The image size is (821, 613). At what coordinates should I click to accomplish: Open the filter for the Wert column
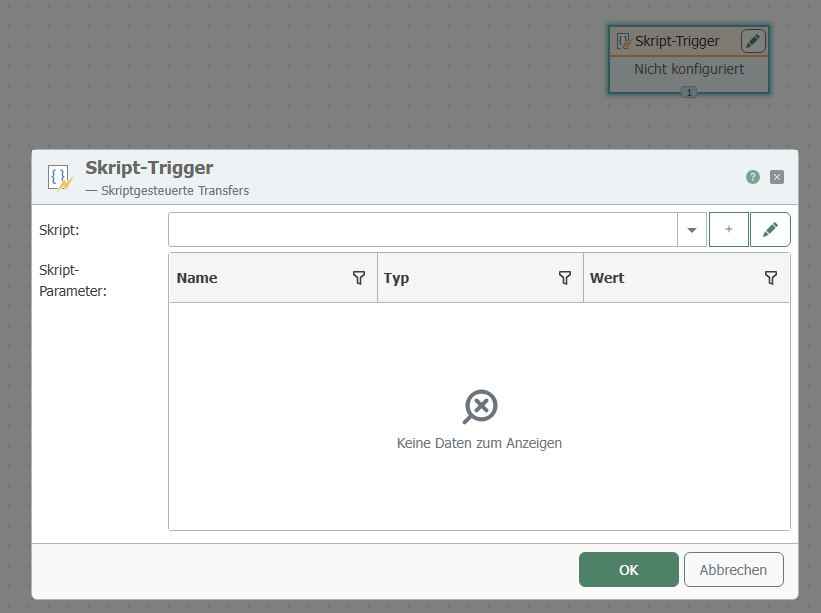click(771, 278)
